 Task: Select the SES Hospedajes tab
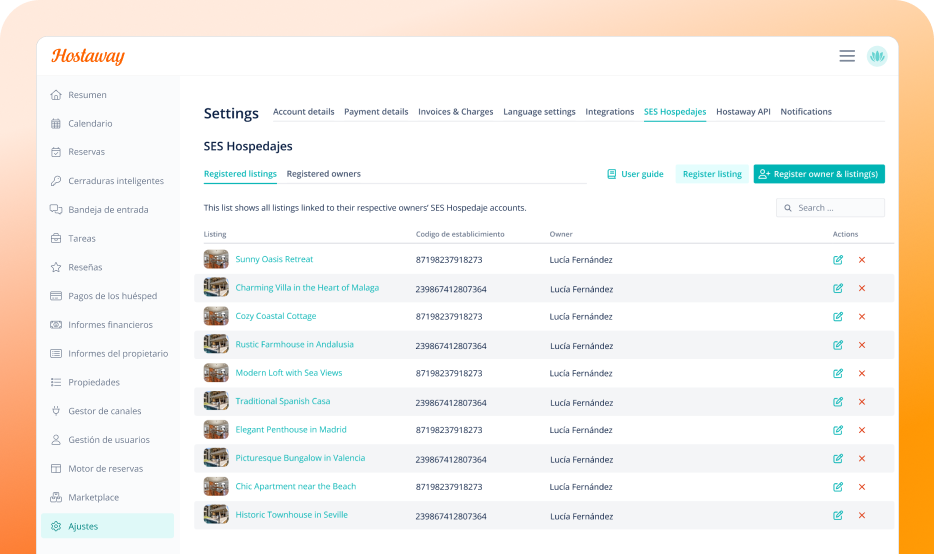coord(675,111)
